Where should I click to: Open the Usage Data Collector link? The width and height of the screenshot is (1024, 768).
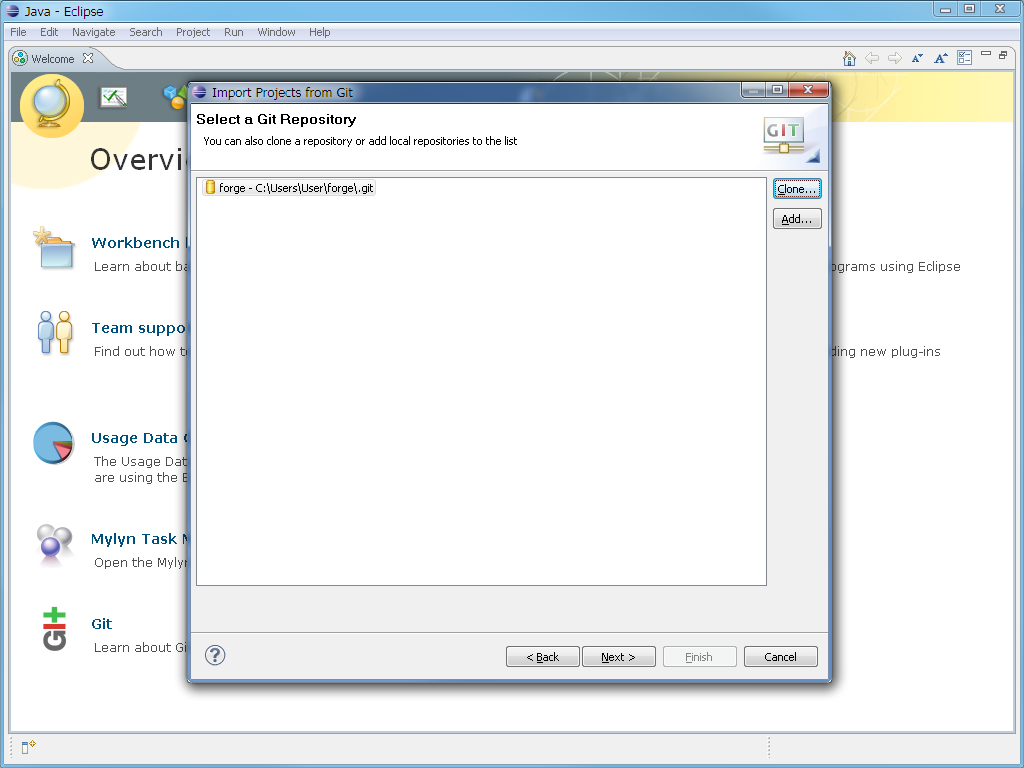(140, 438)
